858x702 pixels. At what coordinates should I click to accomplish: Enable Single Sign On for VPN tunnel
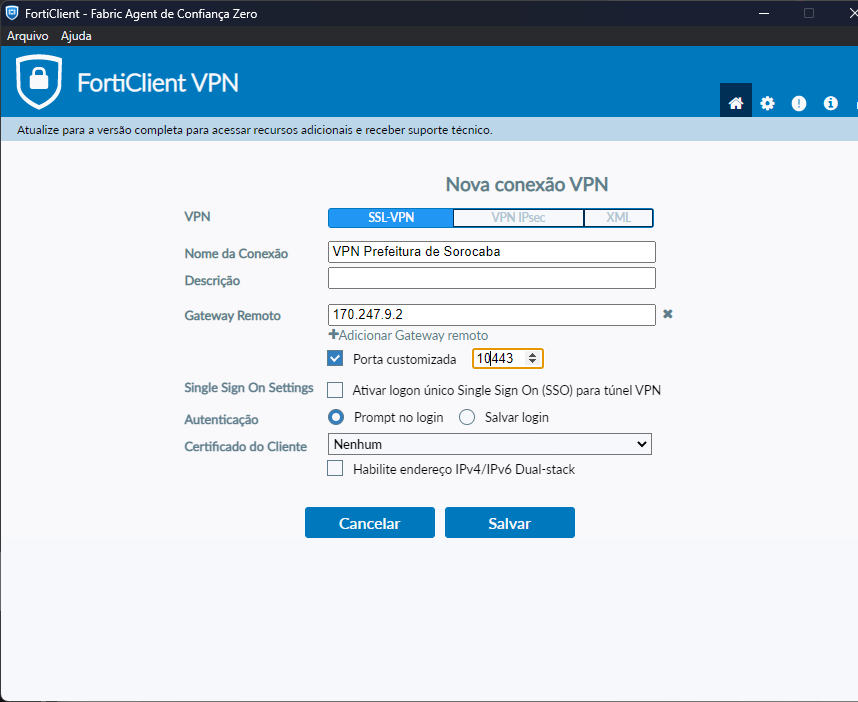(x=335, y=389)
